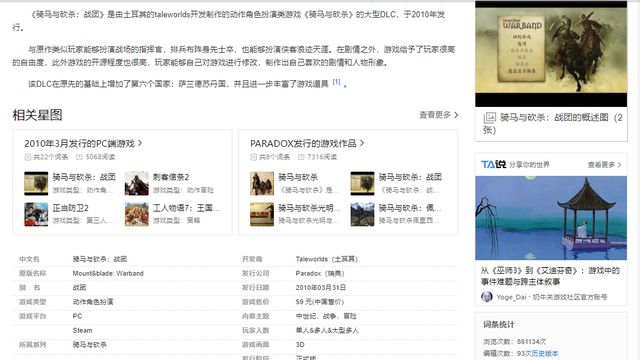Click the 工人物语7:王国 thumbnail image
Screen dimensions: 640x360
pyautogui.click(x=136, y=214)
